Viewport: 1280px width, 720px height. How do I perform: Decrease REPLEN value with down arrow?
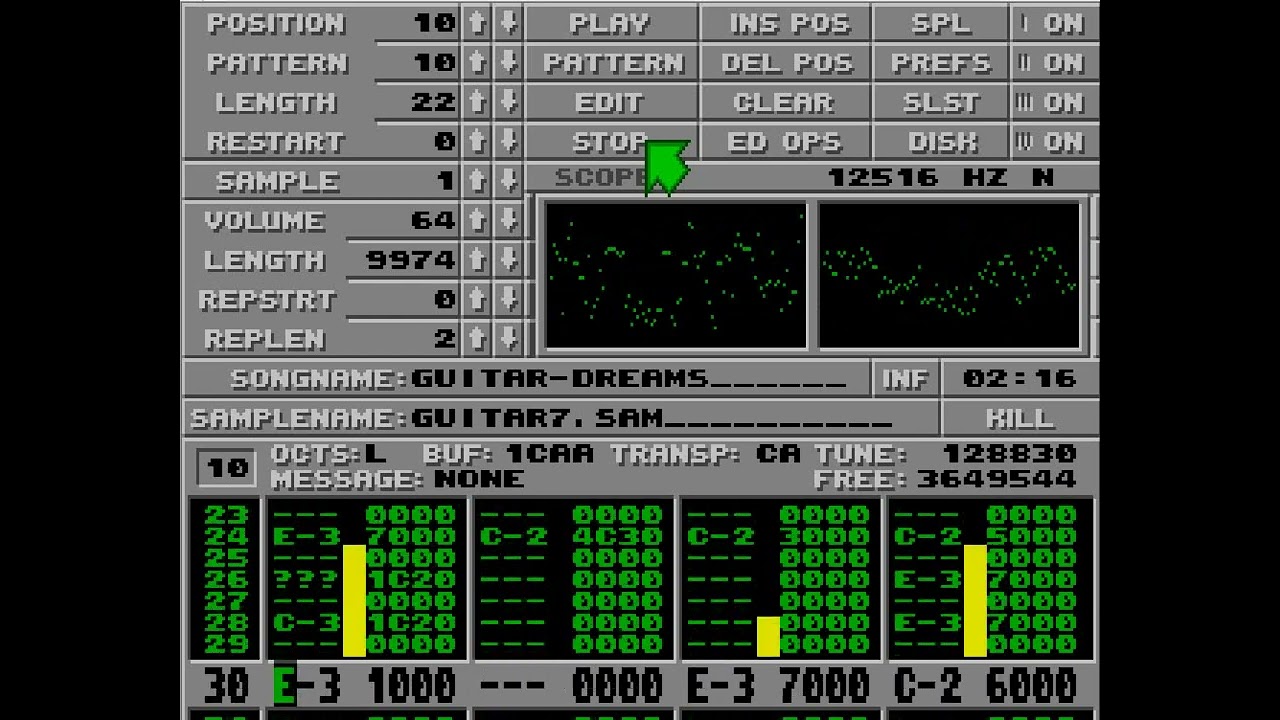click(508, 339)
